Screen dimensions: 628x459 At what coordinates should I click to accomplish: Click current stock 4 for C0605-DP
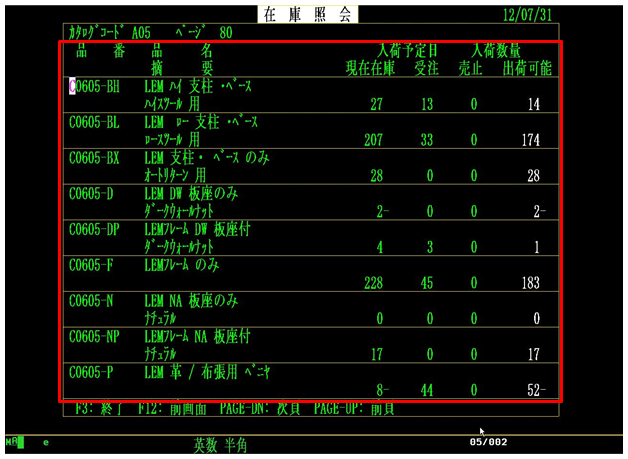(380, 247)
